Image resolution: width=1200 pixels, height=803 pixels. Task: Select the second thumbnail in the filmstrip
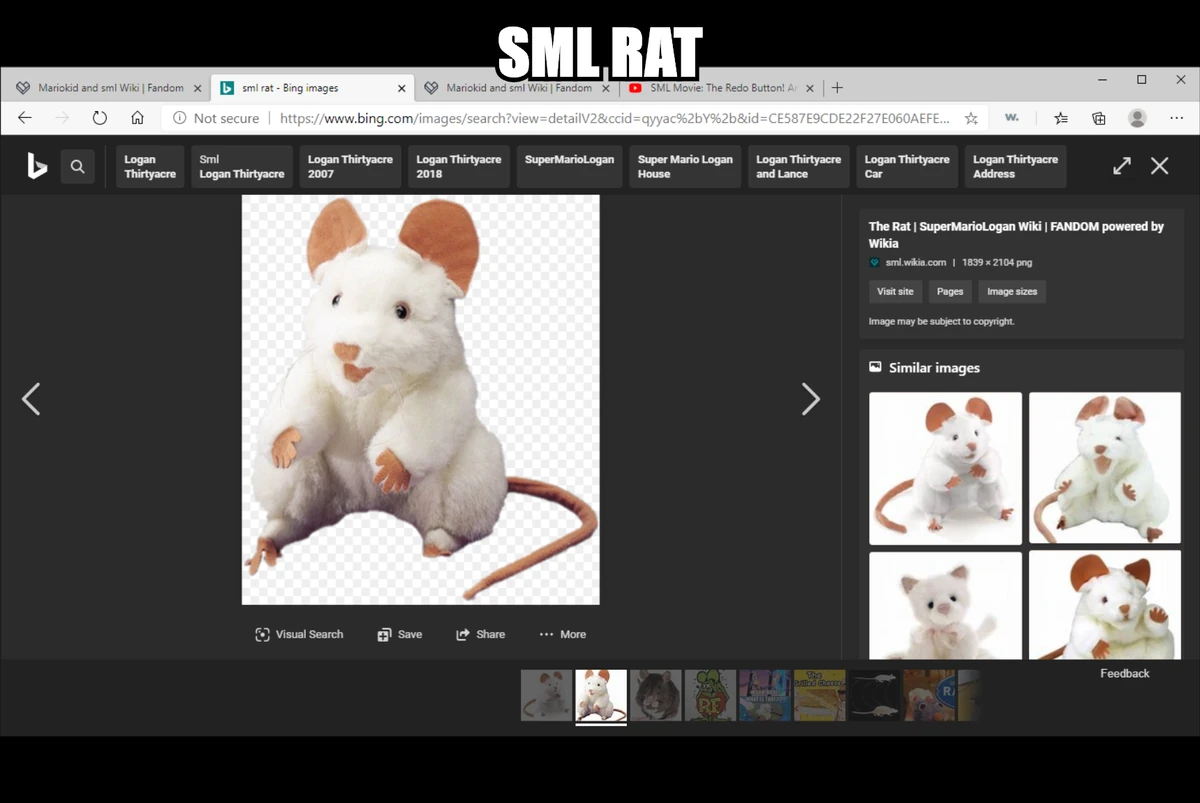[x=600, y=694]
